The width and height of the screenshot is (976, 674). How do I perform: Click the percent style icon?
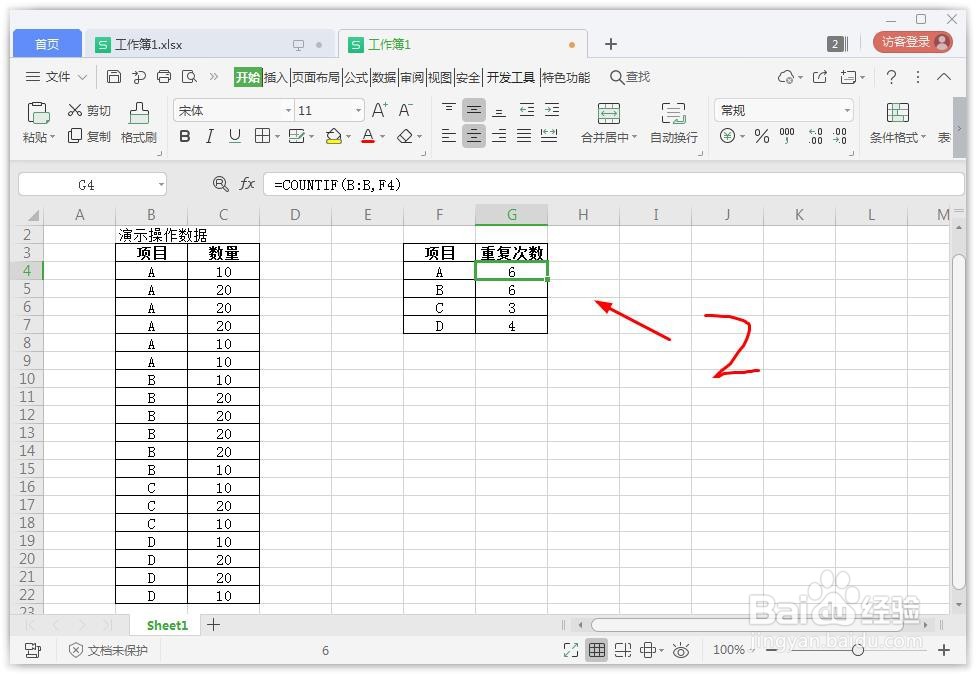point(762,136)
